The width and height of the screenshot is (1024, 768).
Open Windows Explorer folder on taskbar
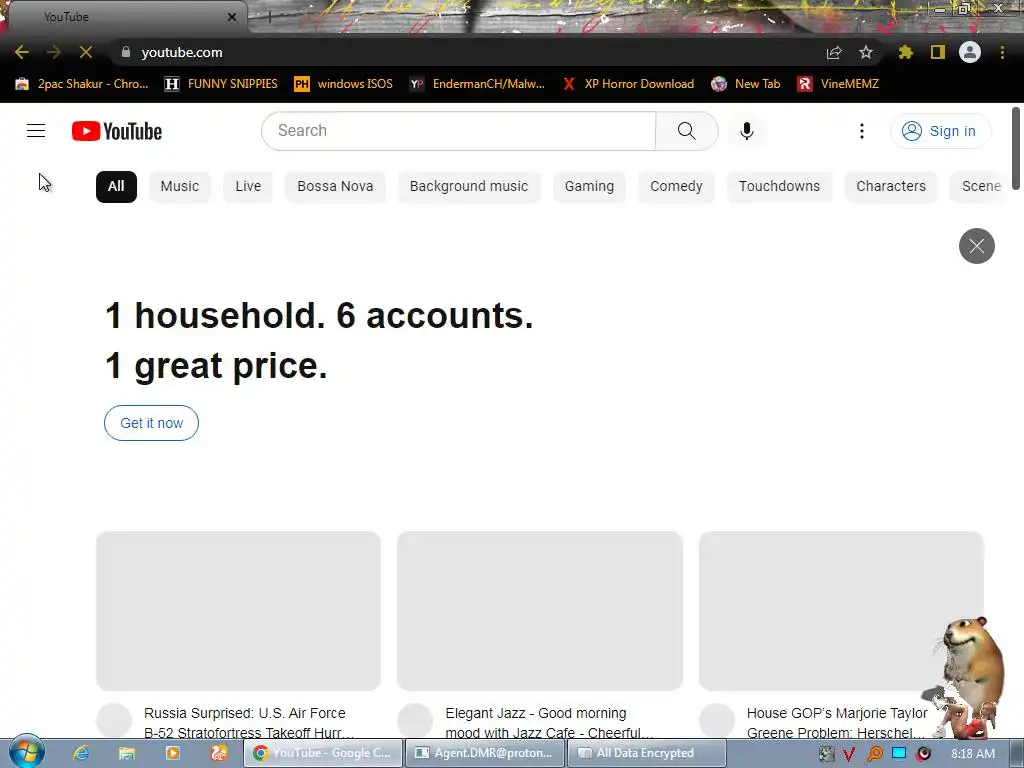tap(127, 753)
